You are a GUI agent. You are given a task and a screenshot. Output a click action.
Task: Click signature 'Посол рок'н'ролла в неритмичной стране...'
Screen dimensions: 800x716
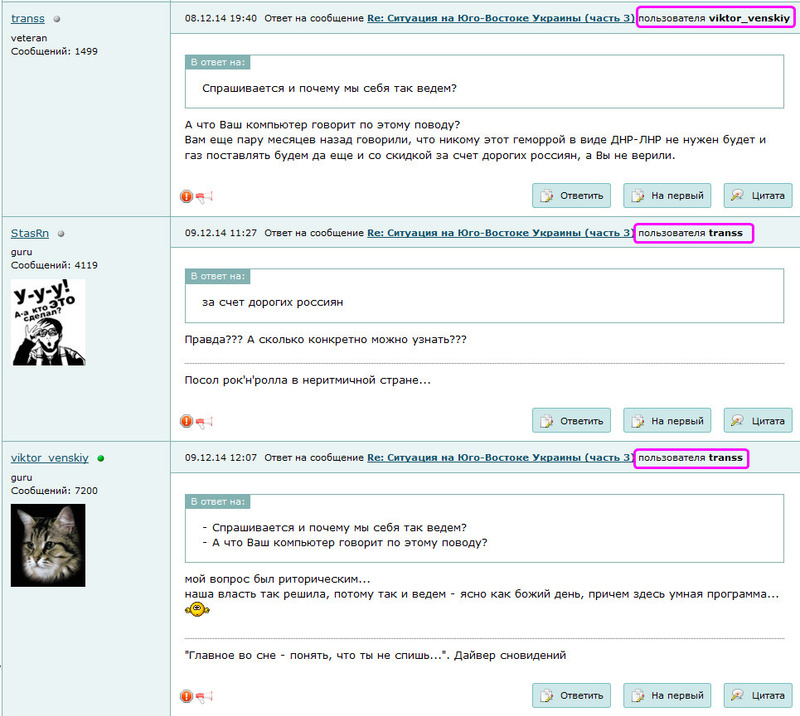[x=308, y=380]
